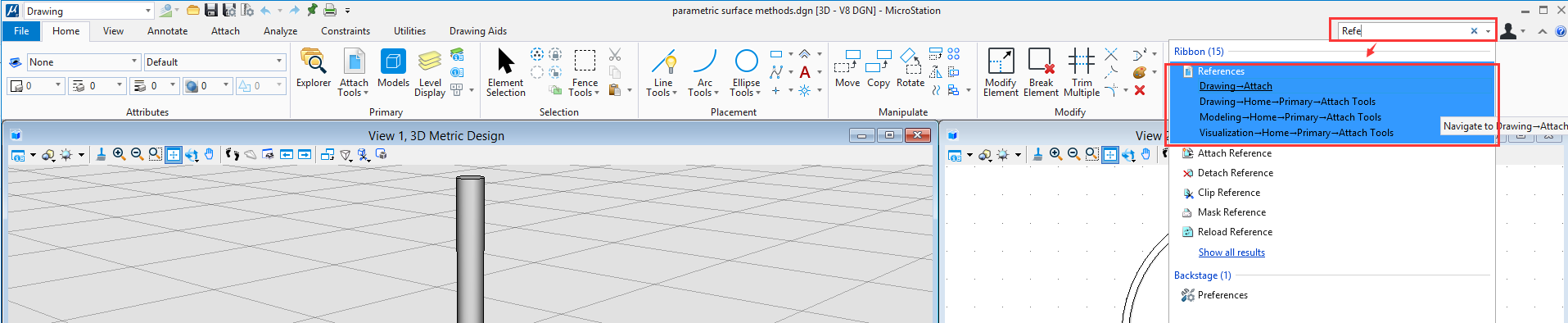
Task: Select the Move tool
Action: click(847, 69)
